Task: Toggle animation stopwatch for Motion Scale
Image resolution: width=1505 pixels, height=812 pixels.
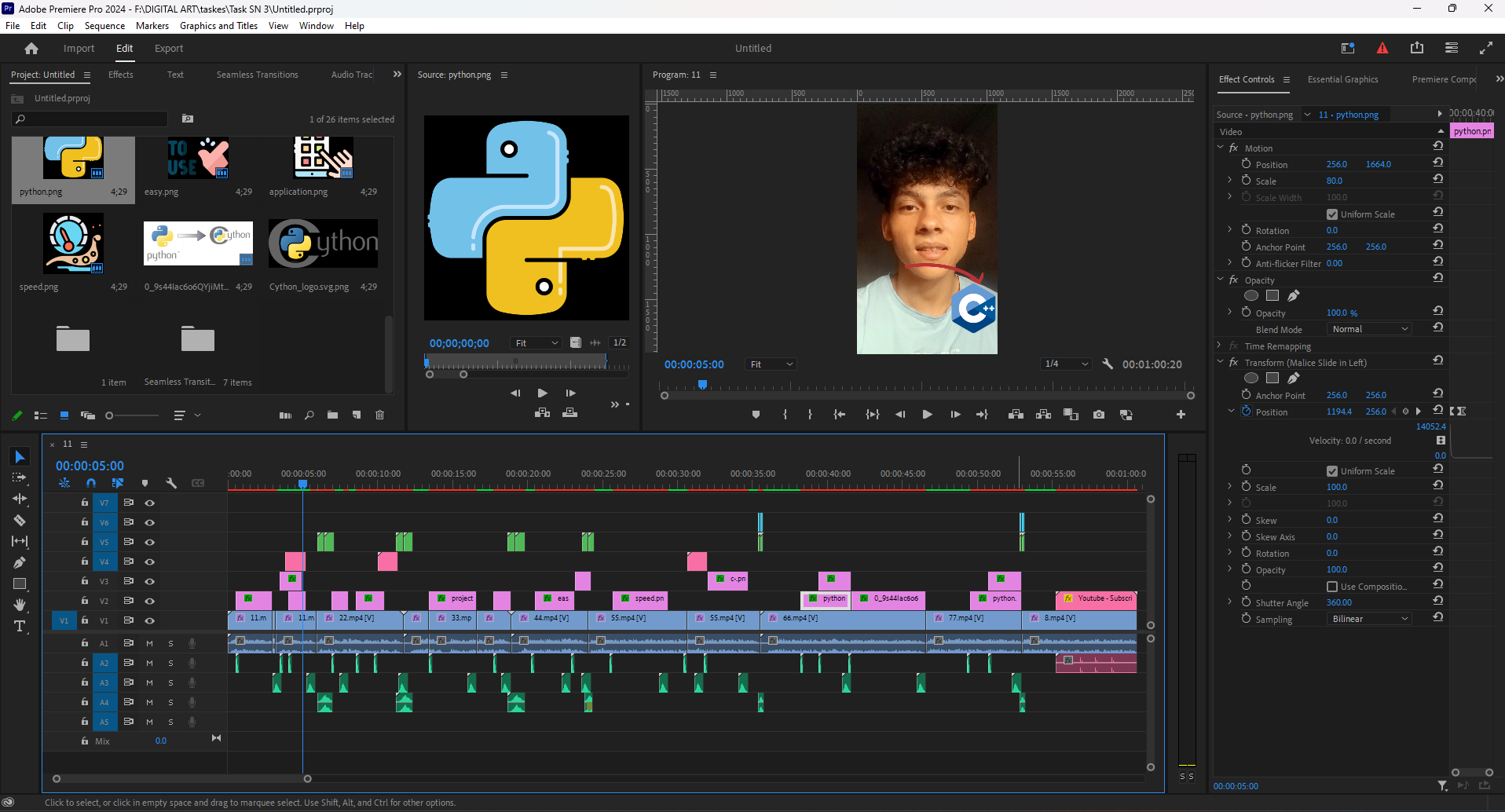Action: (1246, 181)
